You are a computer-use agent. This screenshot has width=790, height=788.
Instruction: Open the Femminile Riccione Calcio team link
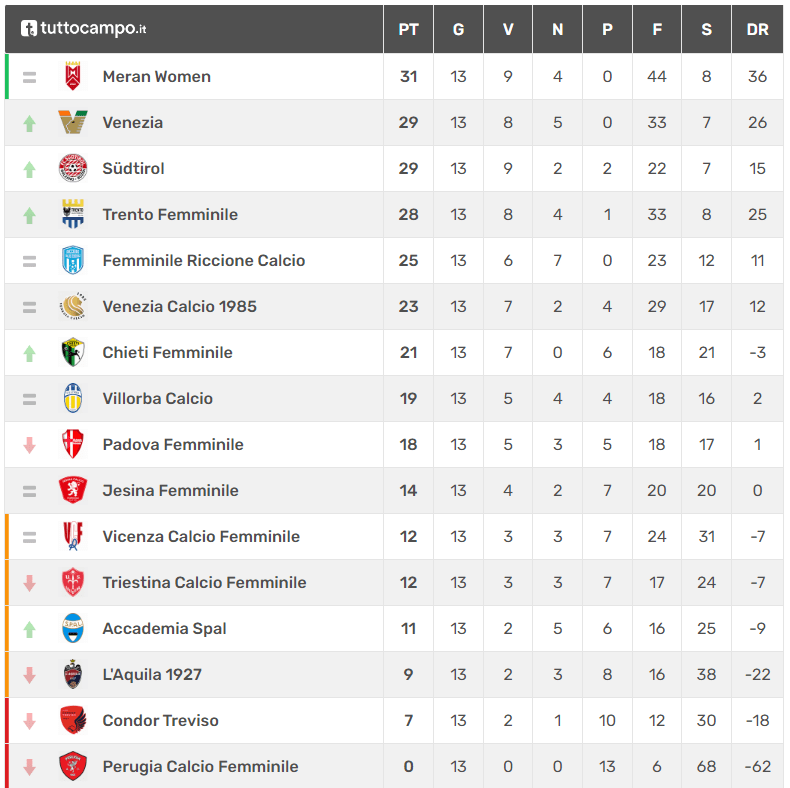(x=204, y=260)
